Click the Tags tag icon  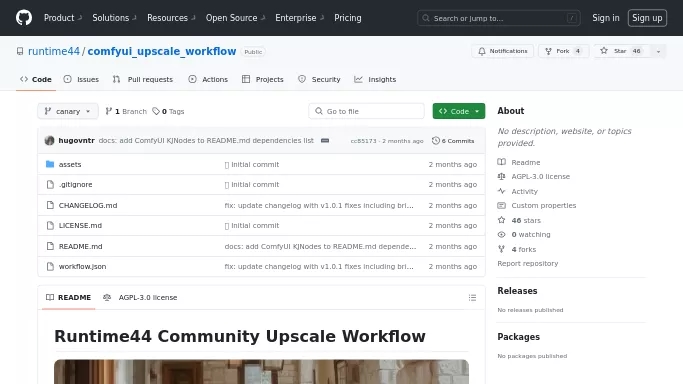coord(156,111)
